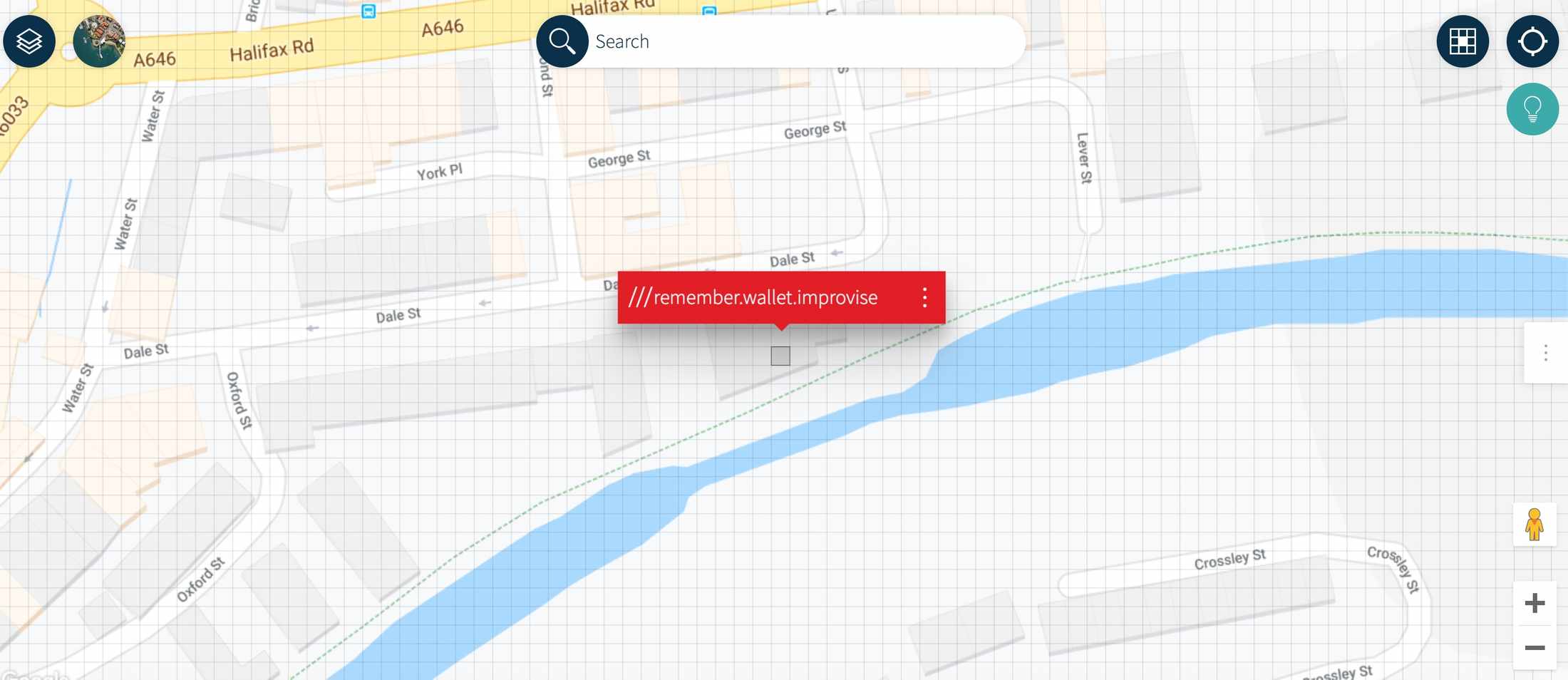Select the highlighted grid square marker

click(780, 356)
